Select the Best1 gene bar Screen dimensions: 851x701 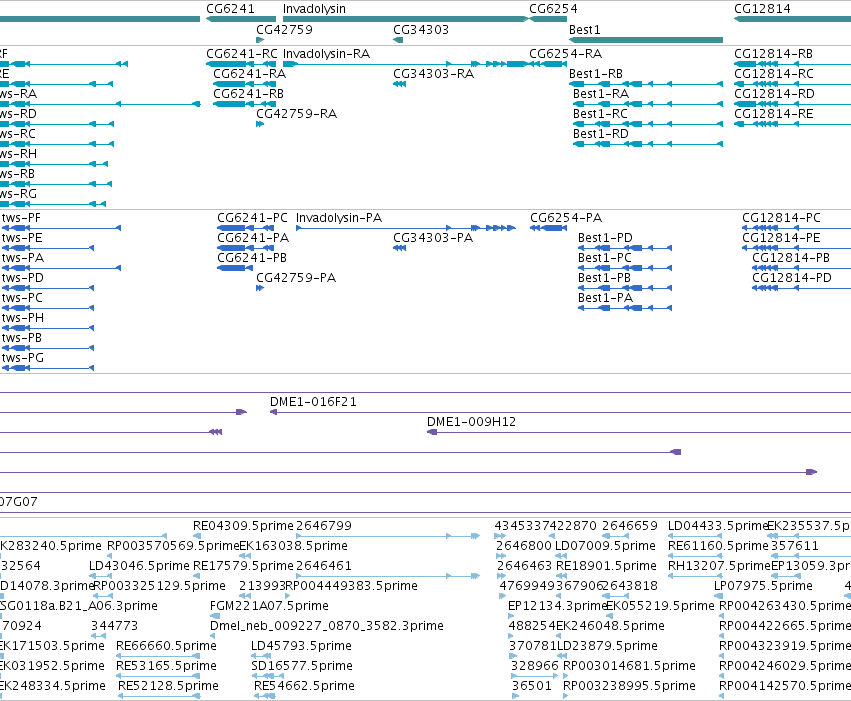[646, 40]
